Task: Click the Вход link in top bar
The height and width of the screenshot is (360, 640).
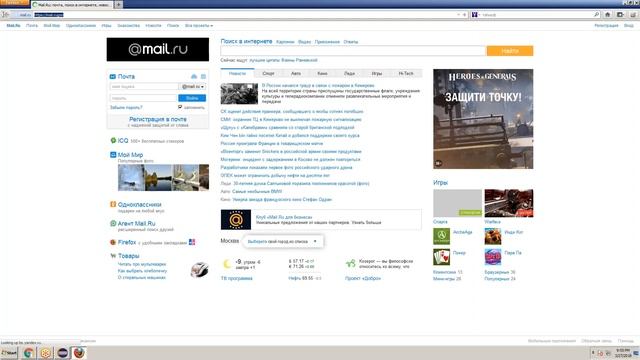Action: point(629,26)
